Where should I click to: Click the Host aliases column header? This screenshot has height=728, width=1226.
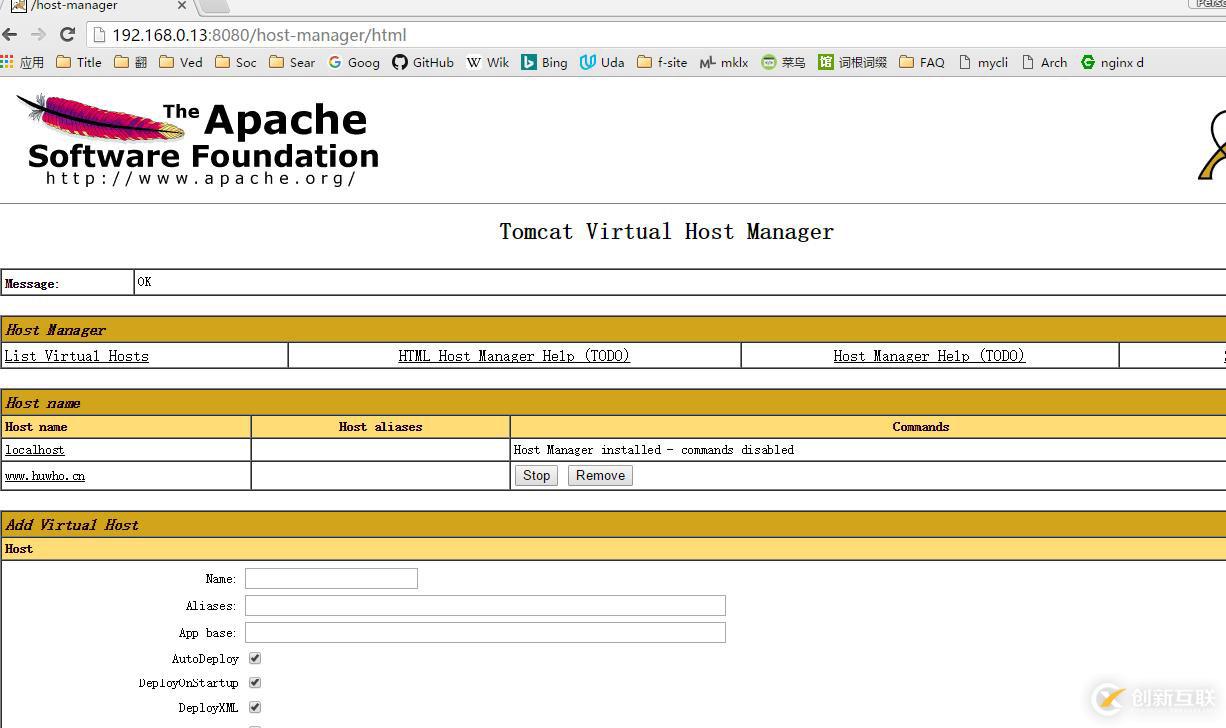click(380, 427)
